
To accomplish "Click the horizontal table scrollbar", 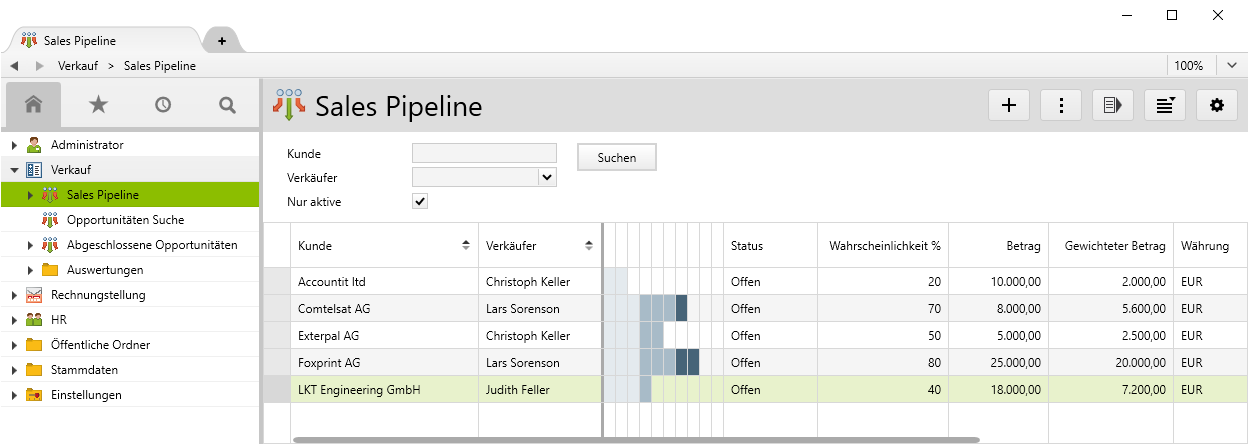I will (635, 439).
